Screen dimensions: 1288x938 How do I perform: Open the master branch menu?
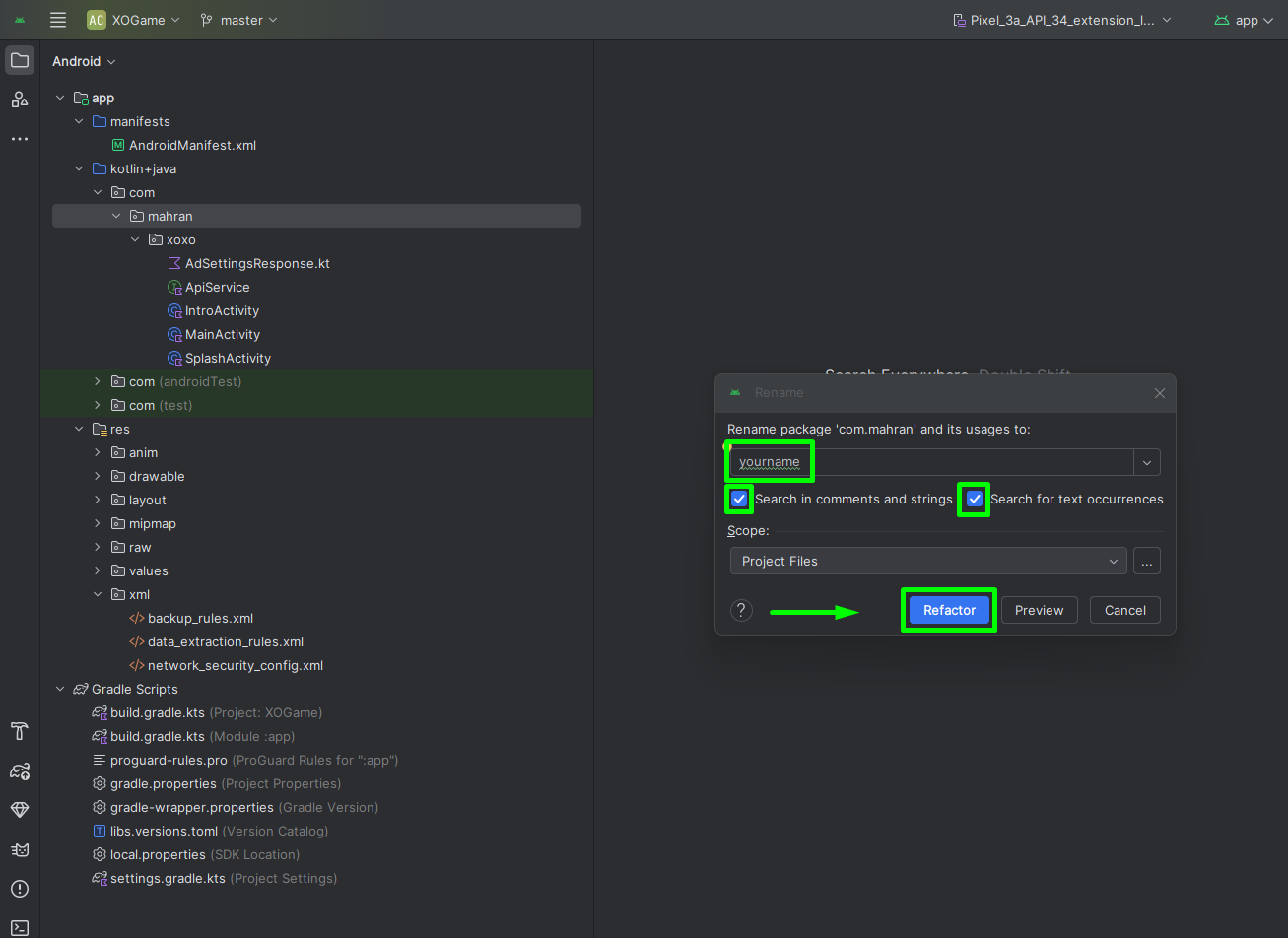239,20
